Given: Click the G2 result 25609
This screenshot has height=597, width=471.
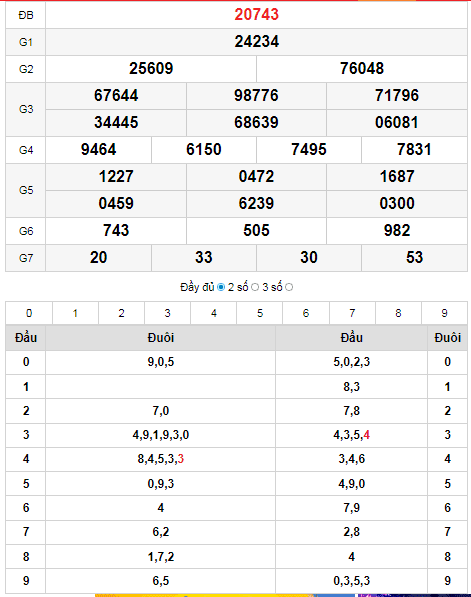Looking at the screenshot, I should tap(151, 69).
